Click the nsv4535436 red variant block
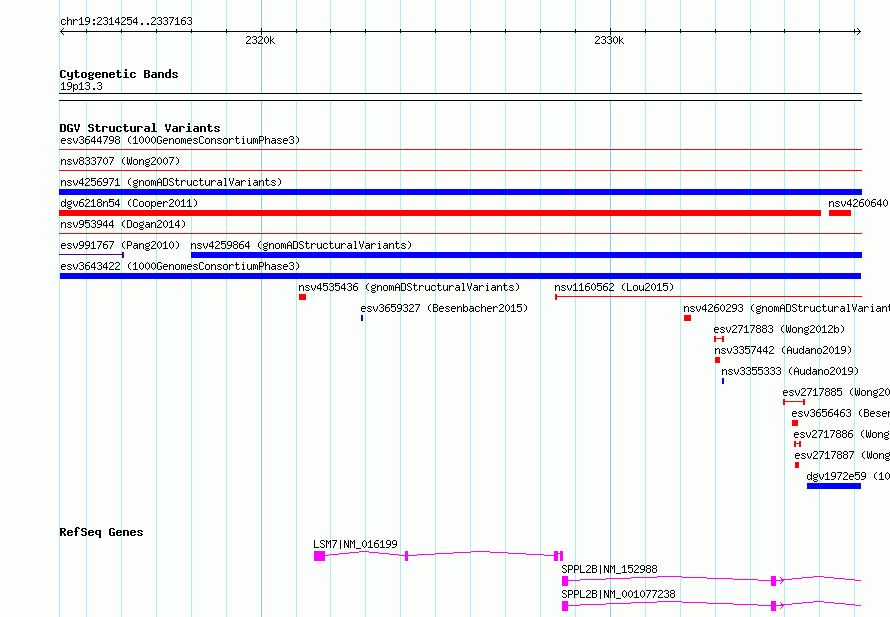This screenshot has height=617, width=890. coord(303,297)
